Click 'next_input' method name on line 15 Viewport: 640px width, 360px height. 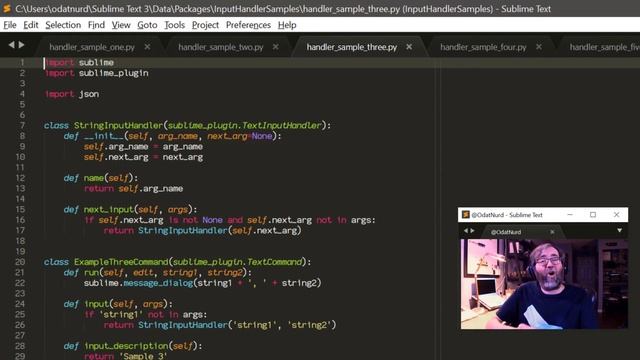(109, 209)
